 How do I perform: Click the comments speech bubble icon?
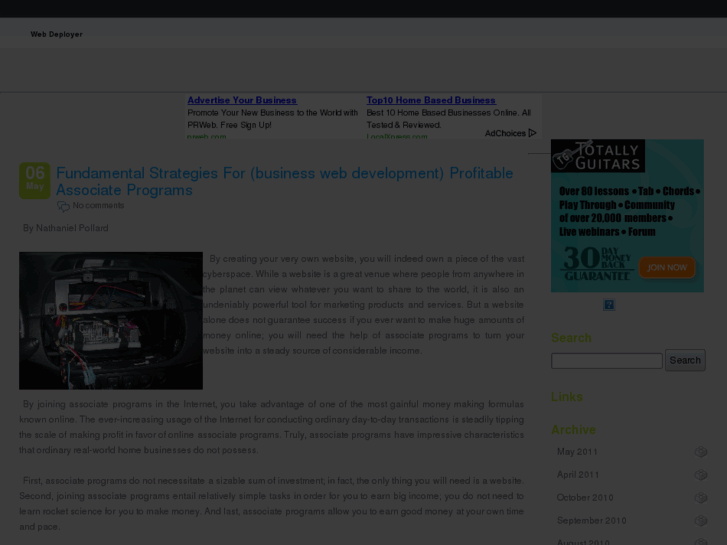tap(63, 206)
